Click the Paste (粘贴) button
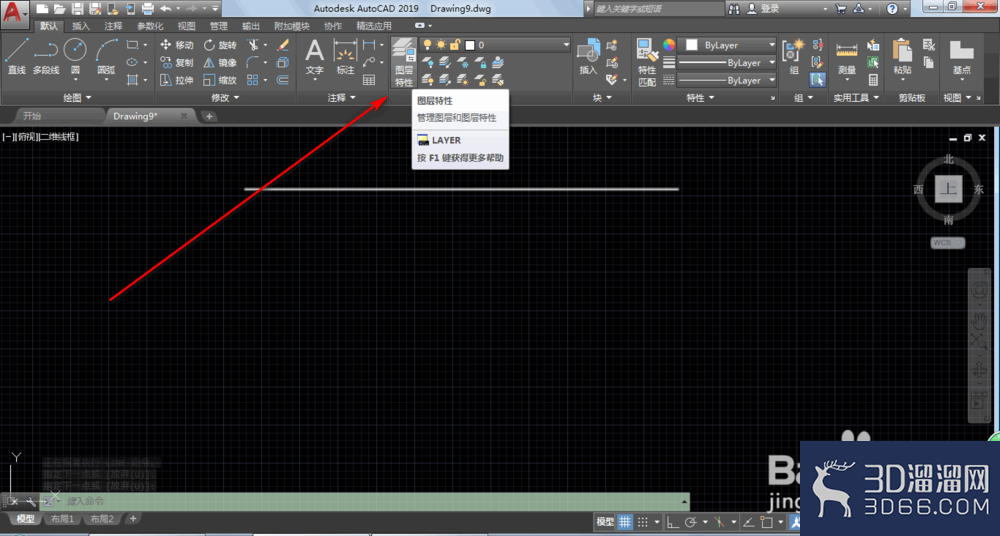This screenshot has height=536, width=1000. point(902,59)
